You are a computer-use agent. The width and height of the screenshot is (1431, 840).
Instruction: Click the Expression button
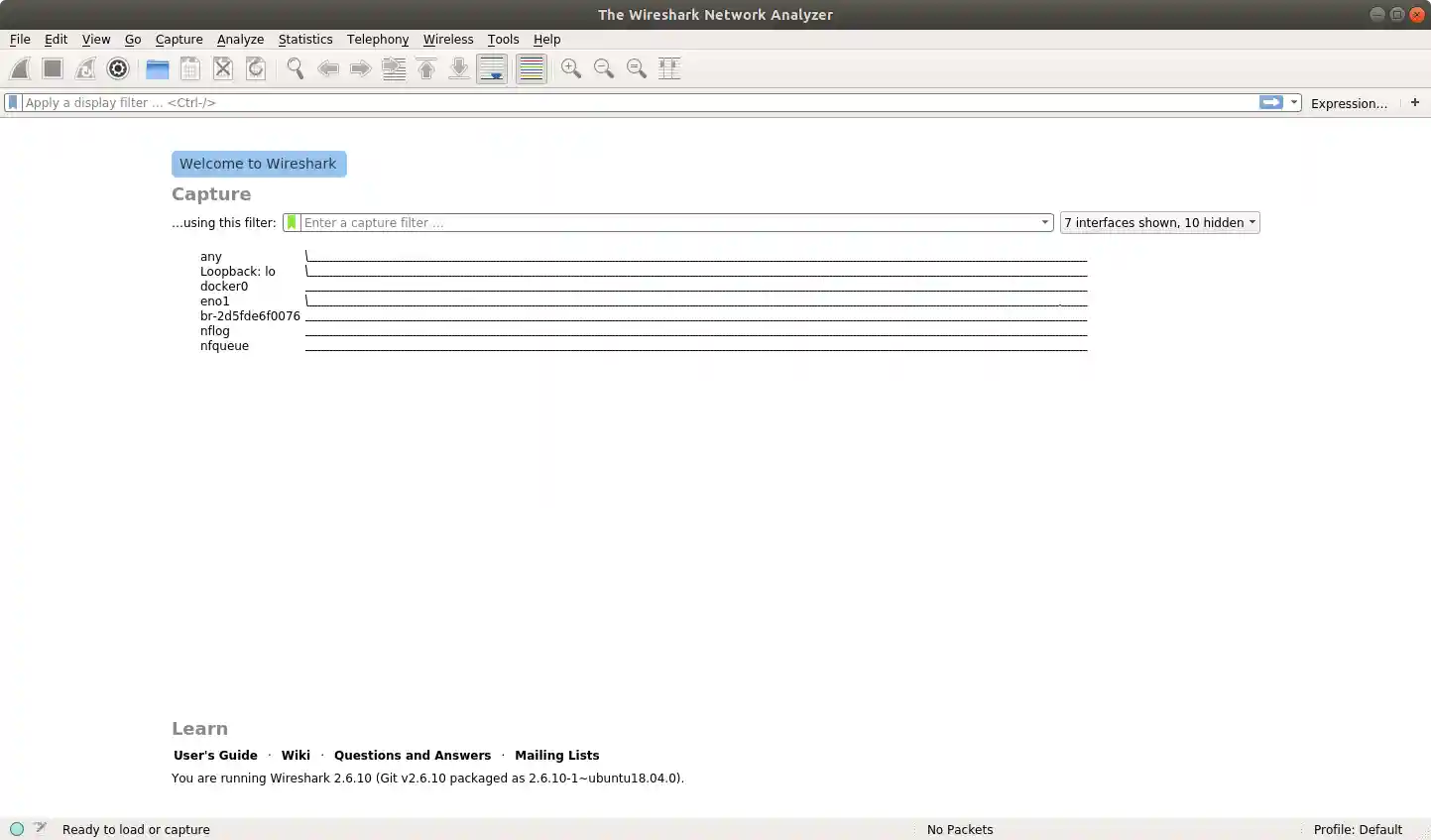coord(1350,103)
